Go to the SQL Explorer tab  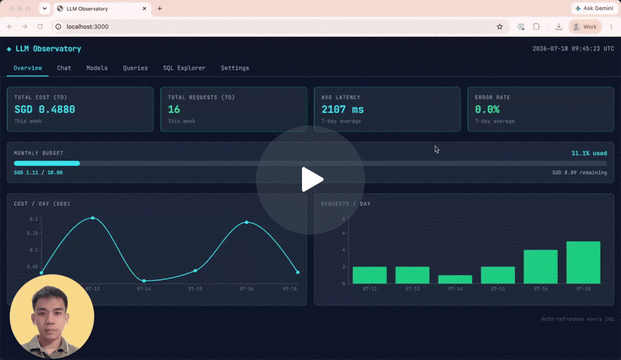[184, 68]
